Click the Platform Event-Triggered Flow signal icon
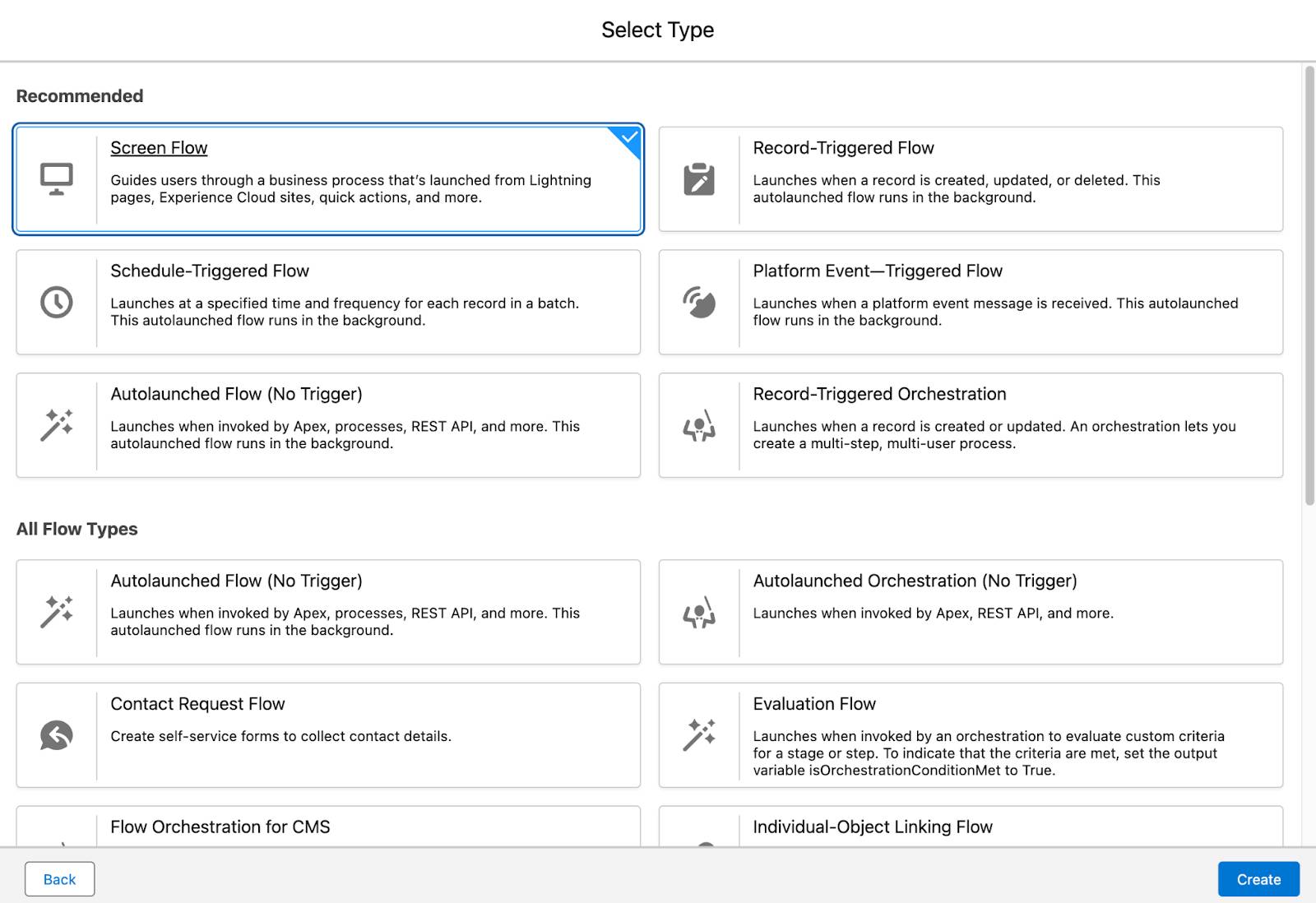 tap(699, 303)
